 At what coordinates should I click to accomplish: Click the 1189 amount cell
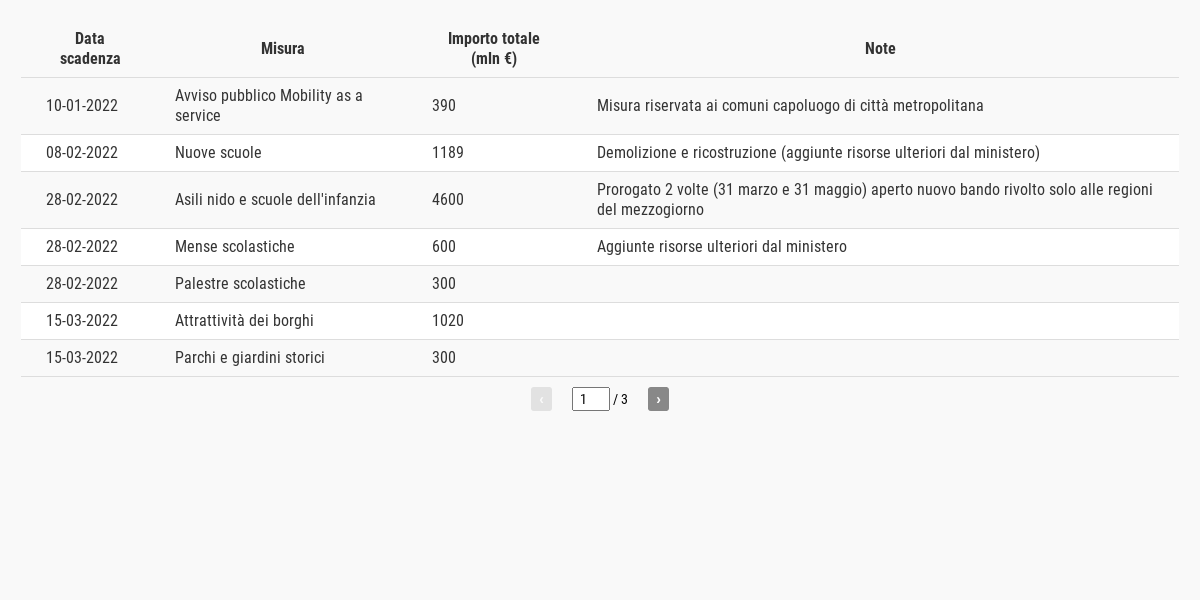pyautogui.click(x=448, y=153)
